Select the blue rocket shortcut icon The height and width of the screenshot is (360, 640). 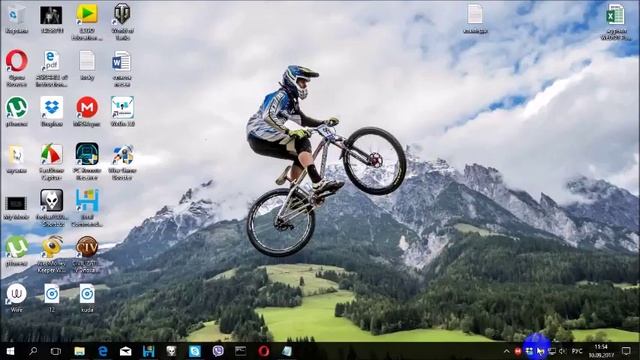pos(122,154)
